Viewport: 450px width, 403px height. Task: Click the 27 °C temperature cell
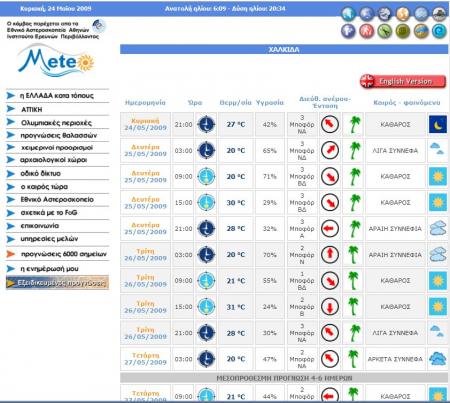236,124
